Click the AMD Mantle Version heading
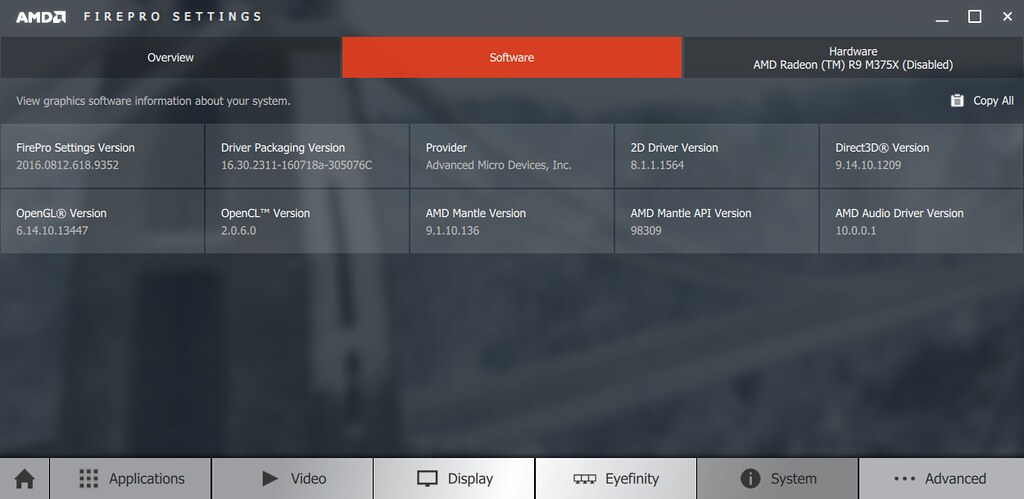 pos(475,213)
